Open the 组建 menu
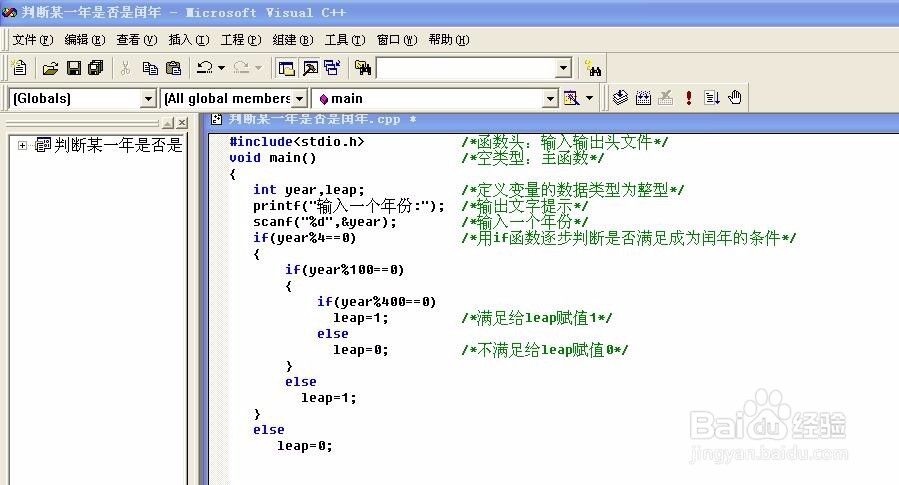This screenshot has height=485, width=899. tap(292, 40)
